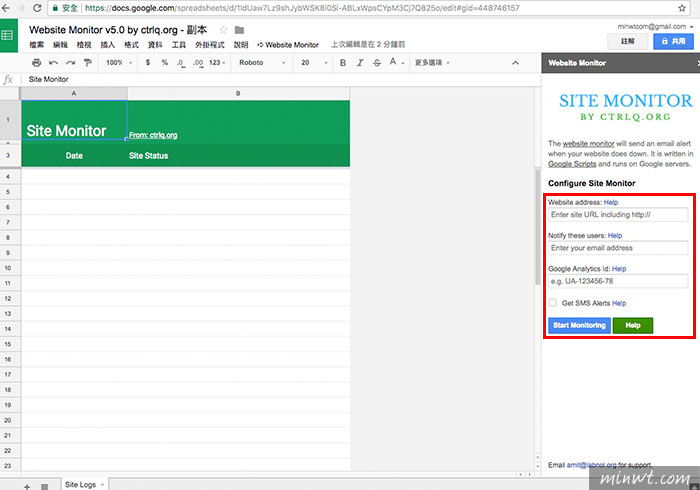Open the Roboto font dropdown

click(x=262, y=62)
